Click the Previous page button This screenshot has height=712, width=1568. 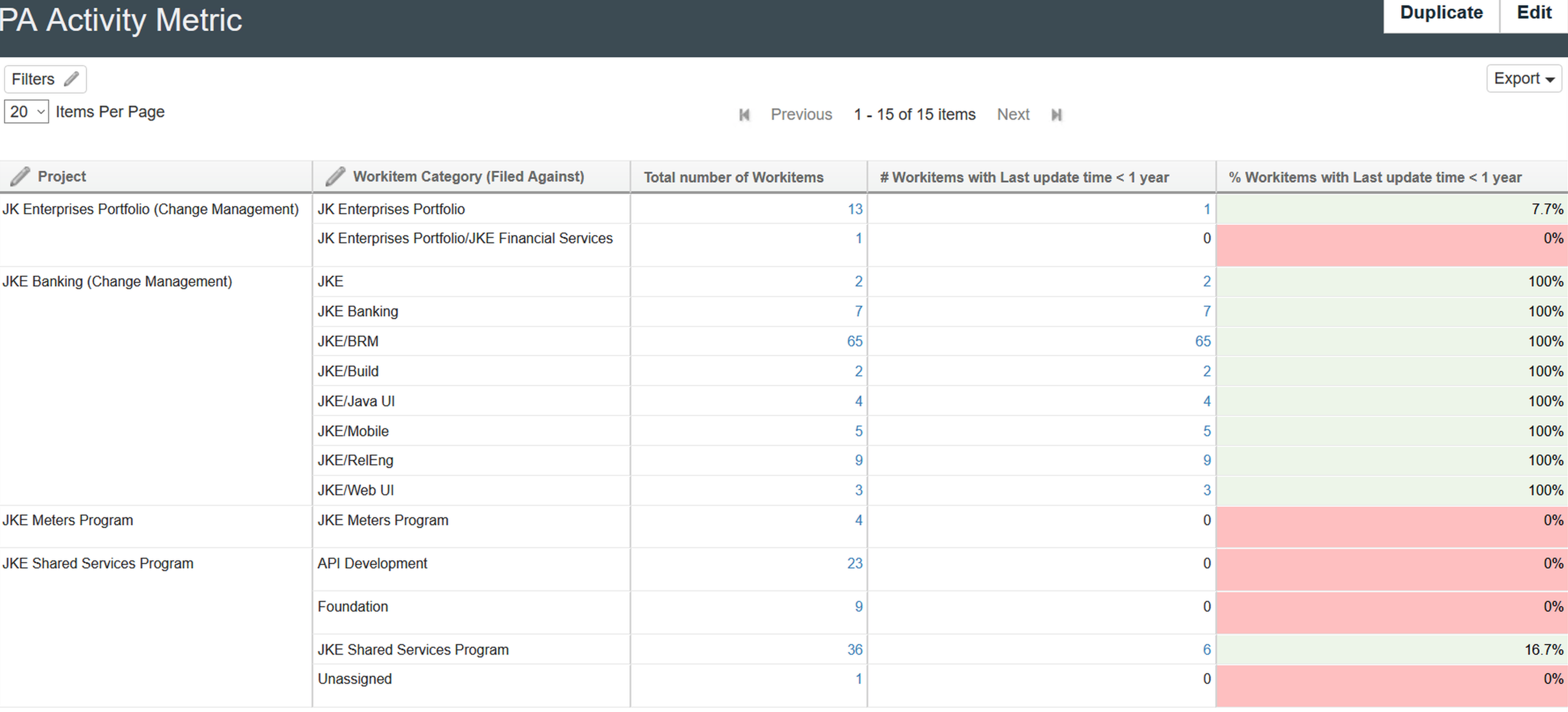click(801, 113)
